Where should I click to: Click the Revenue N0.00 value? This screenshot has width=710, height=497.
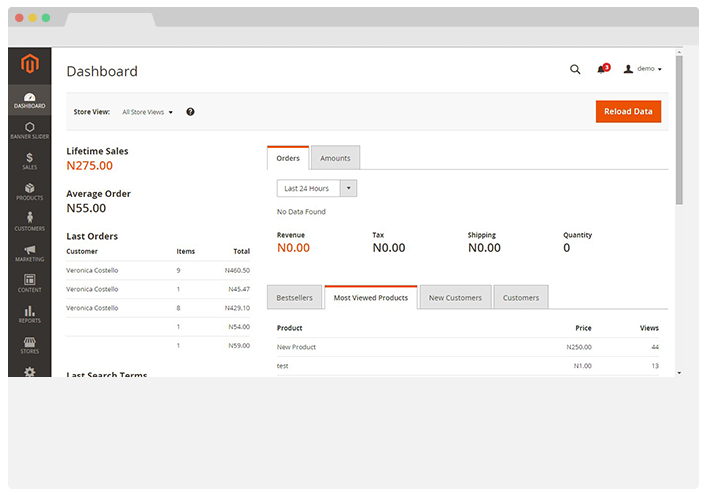(x=293, y=248)
